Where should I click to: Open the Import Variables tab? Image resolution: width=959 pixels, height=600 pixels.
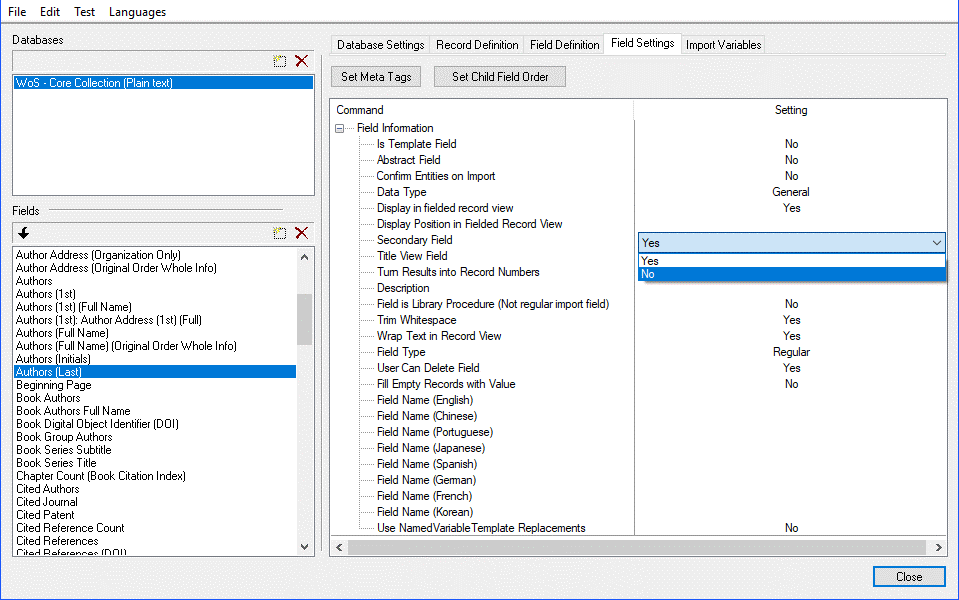pos(722,44)
